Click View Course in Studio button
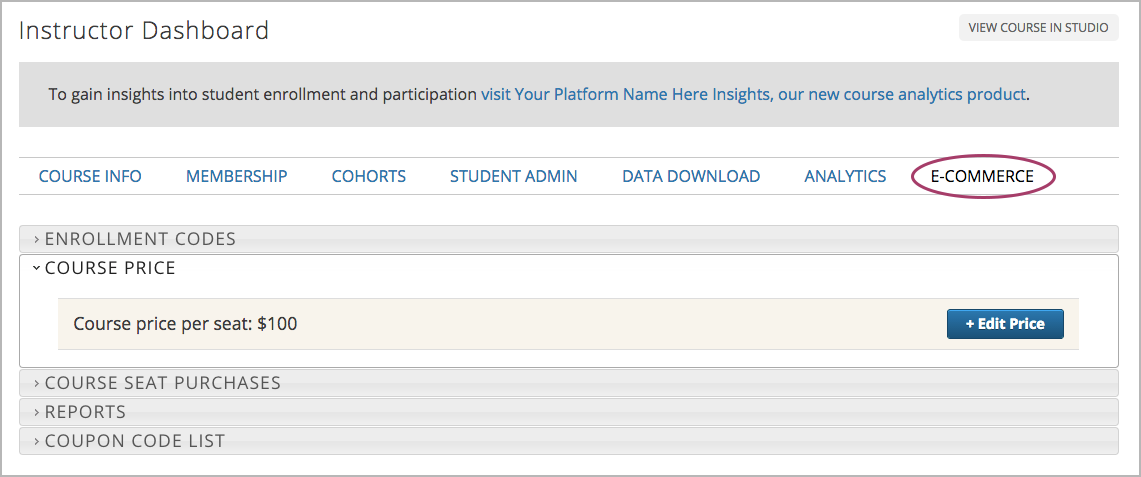The image size is (1141, 477). 1038,28
